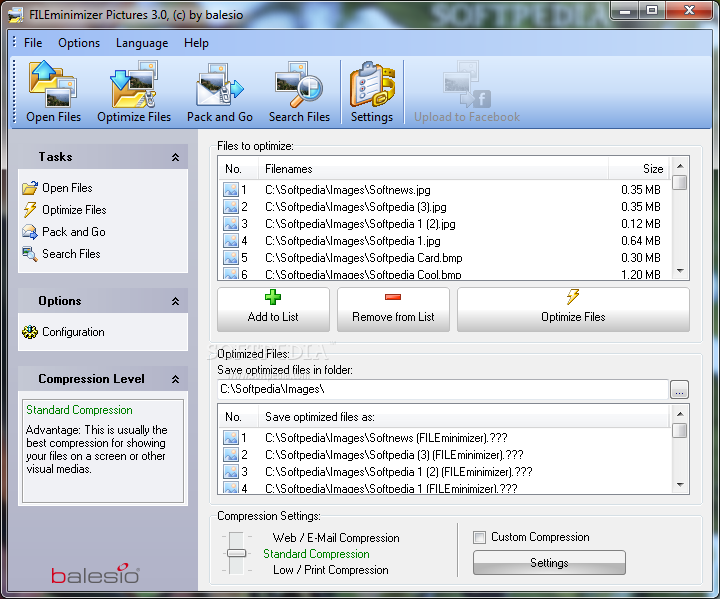This screenshot has height=599, width=720.
Task: Click Optimize Files in the Tasks panel
Action: click(x=64, y=210)
